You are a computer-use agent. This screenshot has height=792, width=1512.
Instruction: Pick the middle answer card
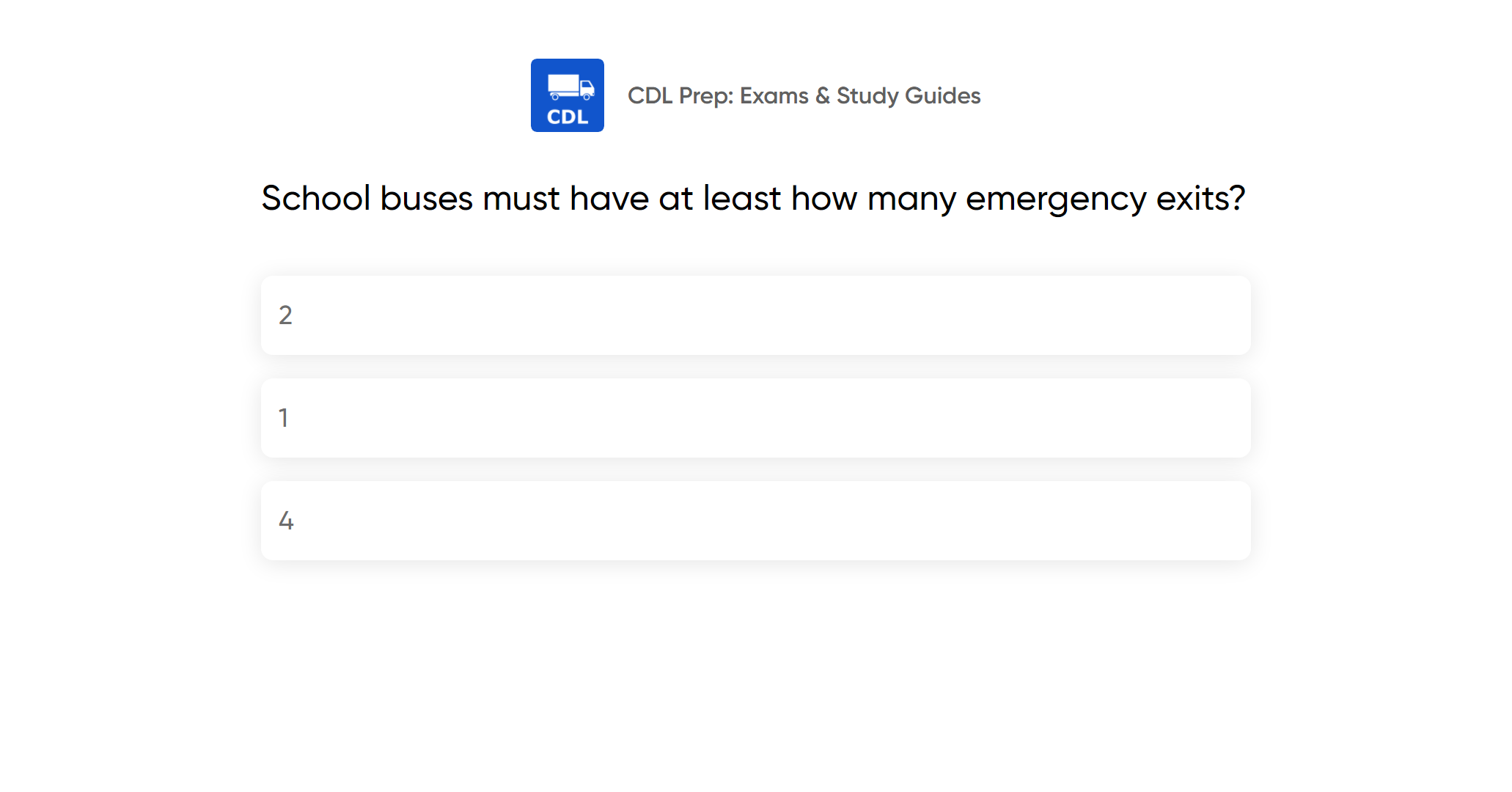[x=755, y=418]
